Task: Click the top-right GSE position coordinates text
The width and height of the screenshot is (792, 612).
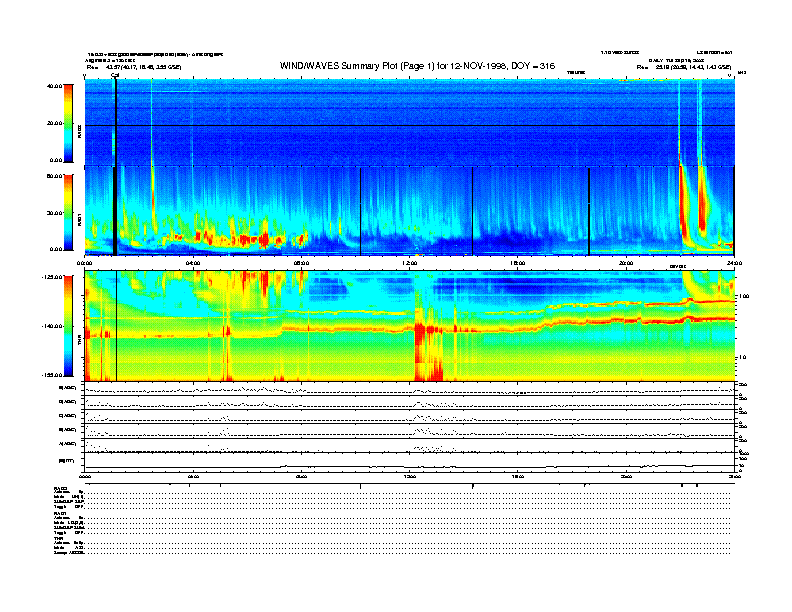Action: coord(684,67)
